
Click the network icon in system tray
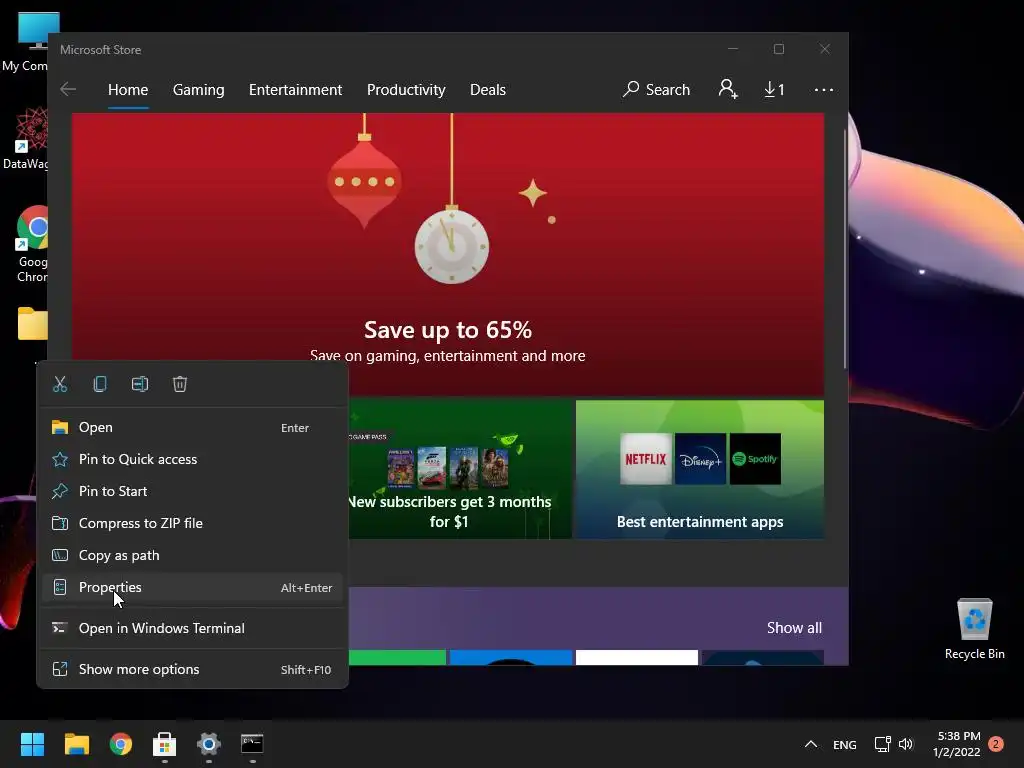[882, 744]
